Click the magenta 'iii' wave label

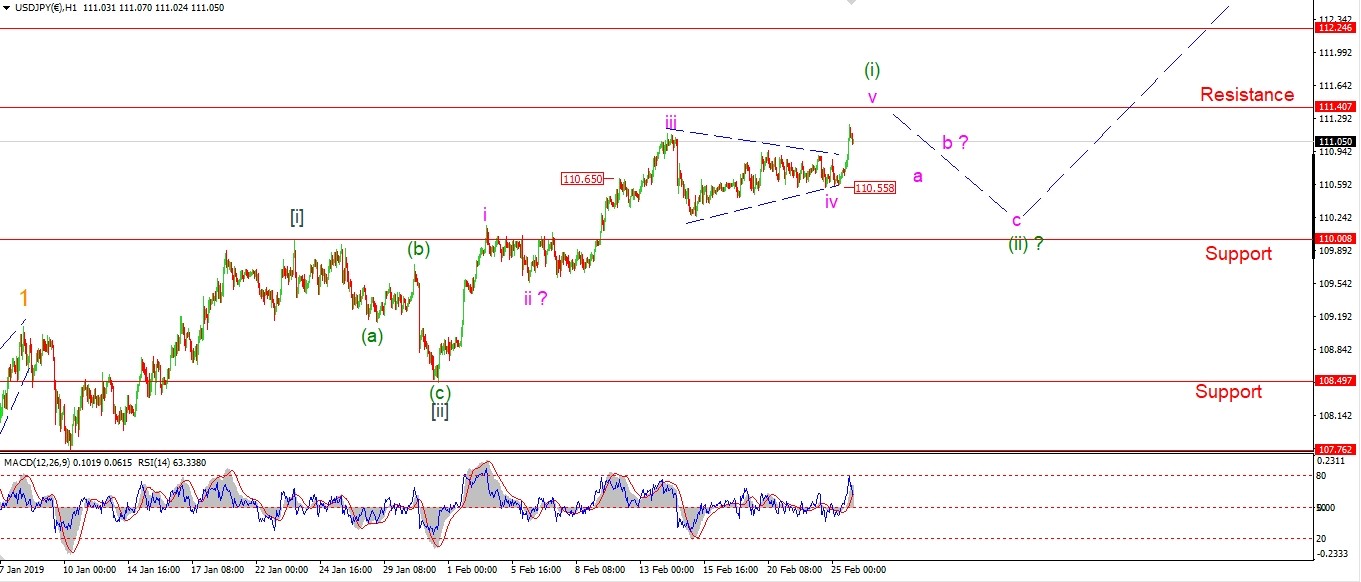click(x=671, y=123)
